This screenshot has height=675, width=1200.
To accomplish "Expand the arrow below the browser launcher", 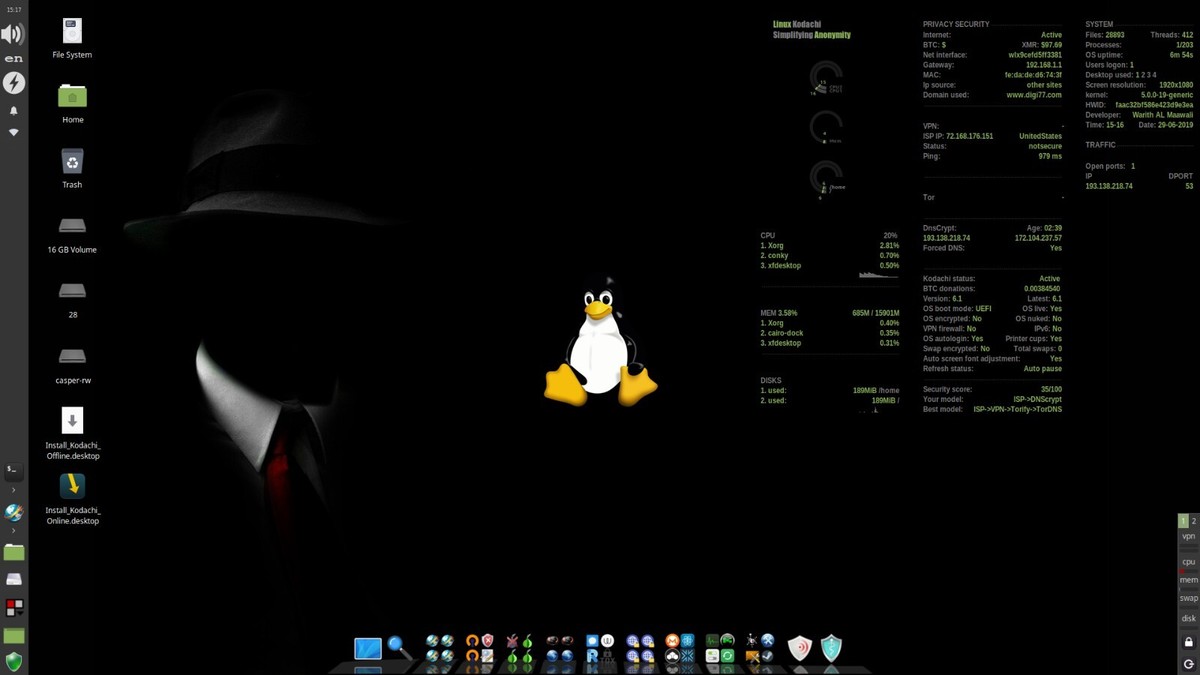I will click(13, 530).
